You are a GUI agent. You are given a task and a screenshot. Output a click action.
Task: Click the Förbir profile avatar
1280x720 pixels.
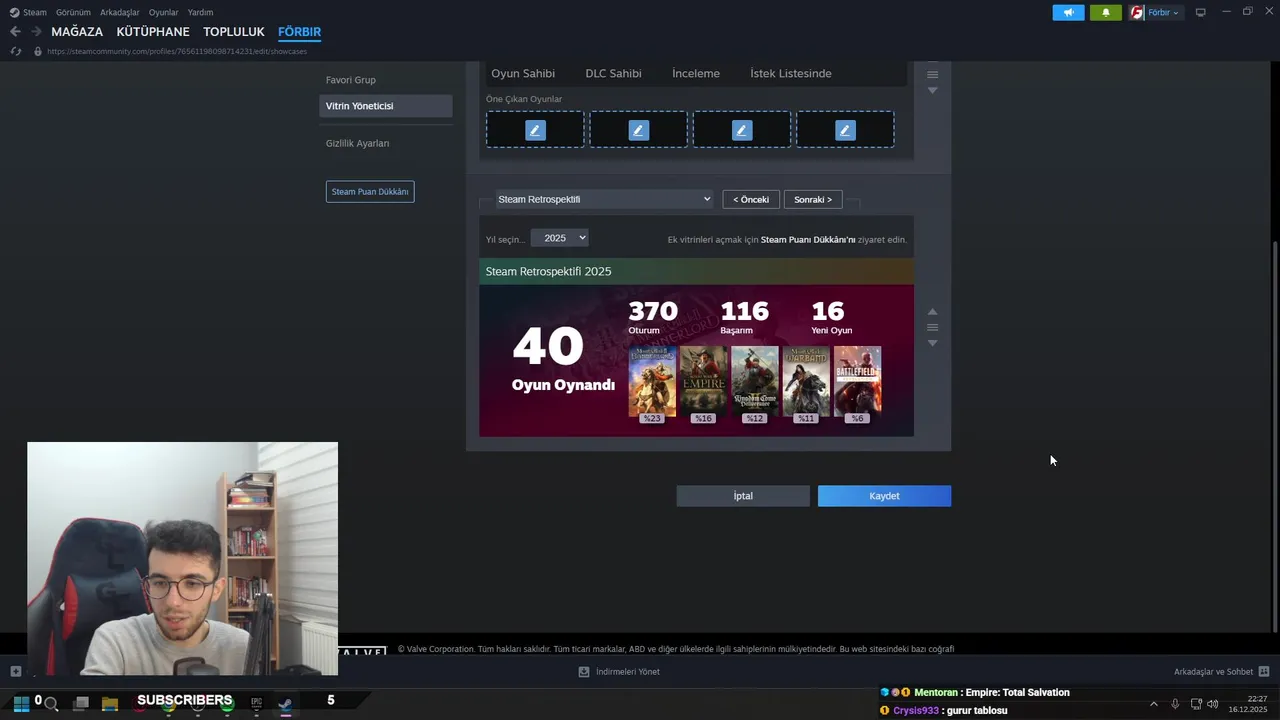pos(1137,13)
